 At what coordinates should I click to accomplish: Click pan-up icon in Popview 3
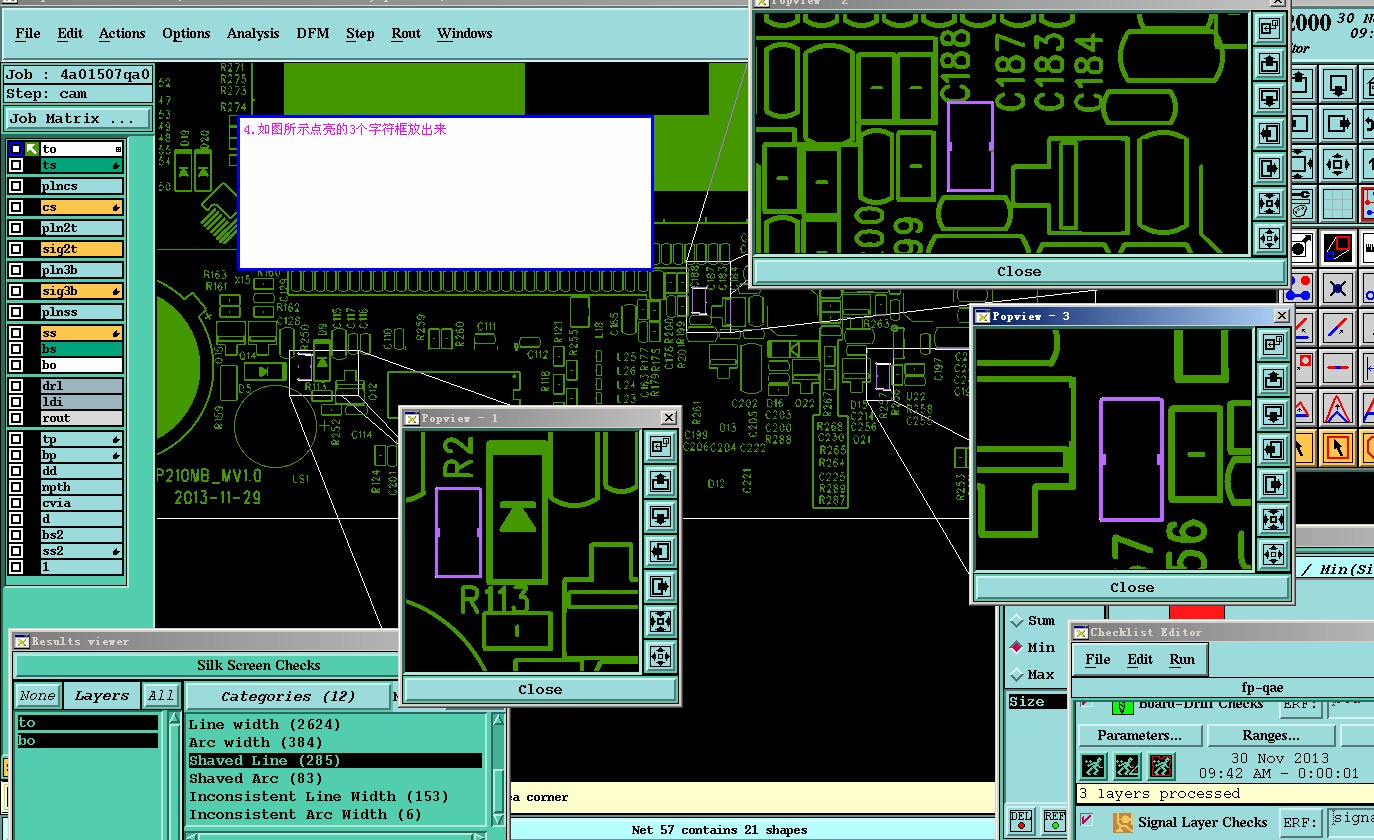[x=1273, y=380]
